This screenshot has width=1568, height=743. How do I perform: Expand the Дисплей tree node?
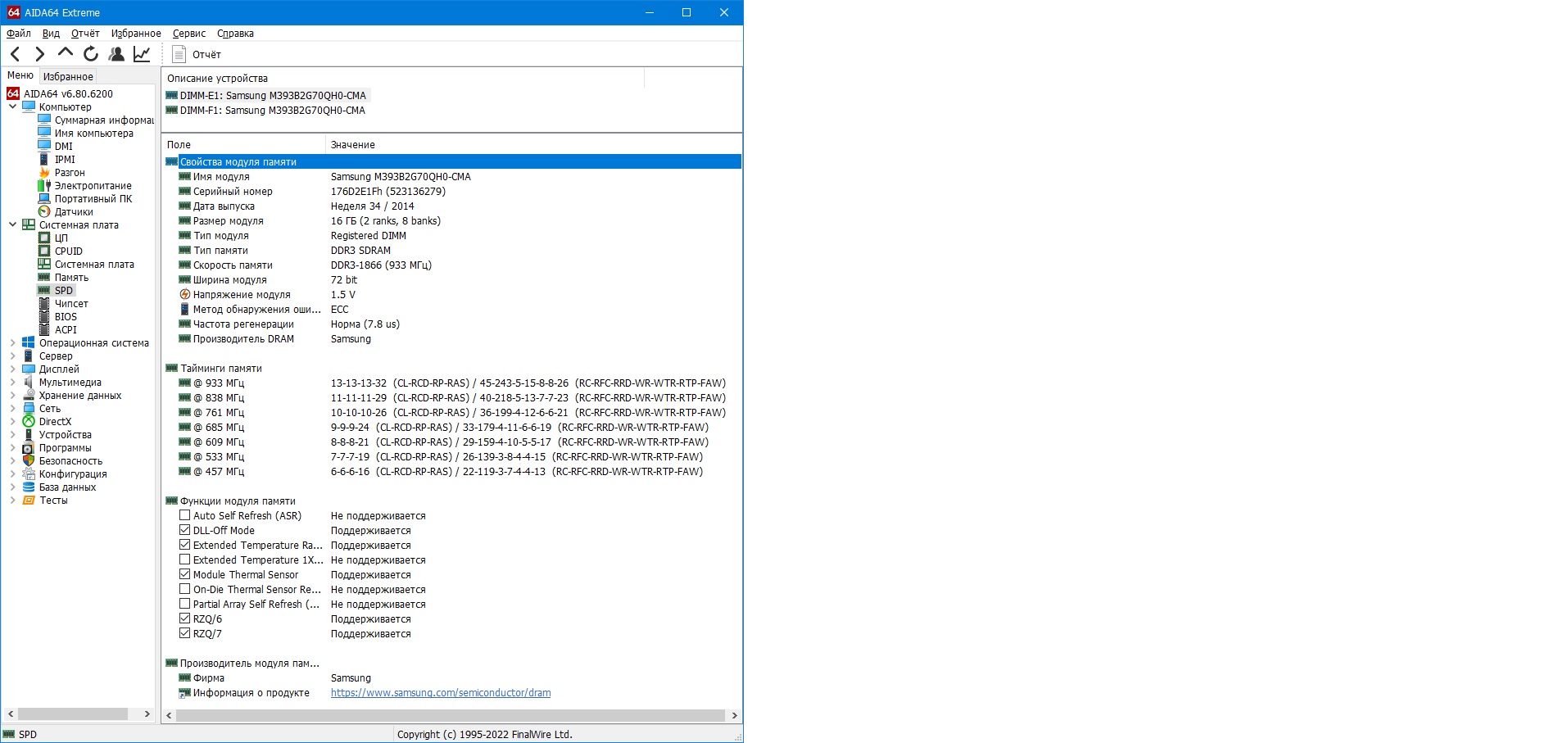[12, 369]
